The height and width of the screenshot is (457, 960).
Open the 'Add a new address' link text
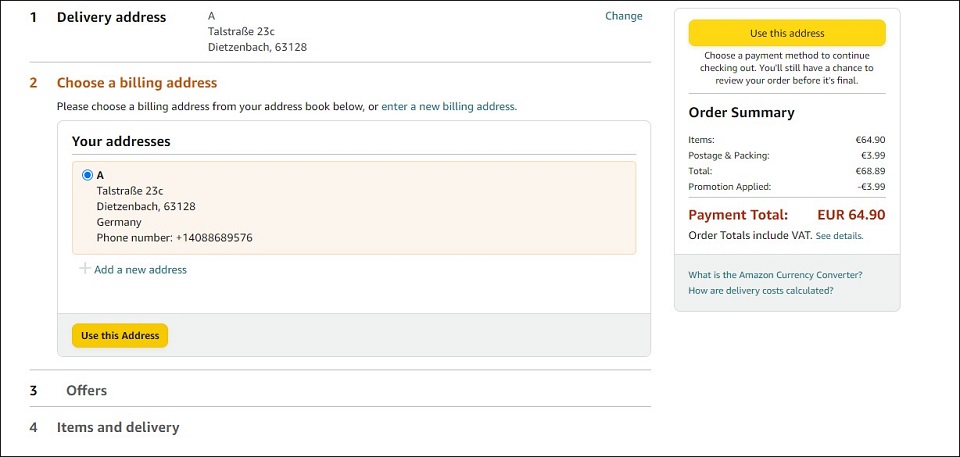(x=140, y=270)
